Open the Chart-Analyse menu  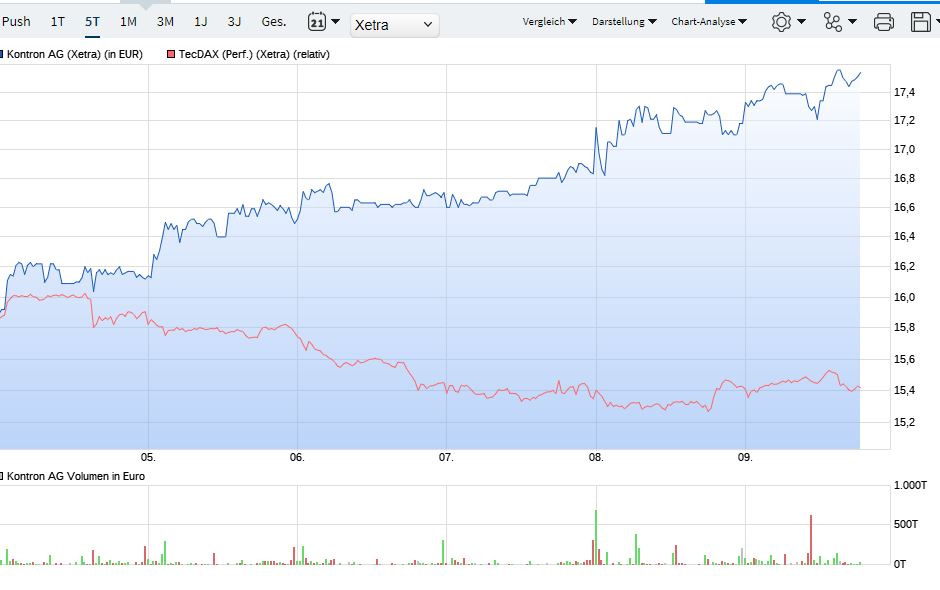[x=710, y=21]
